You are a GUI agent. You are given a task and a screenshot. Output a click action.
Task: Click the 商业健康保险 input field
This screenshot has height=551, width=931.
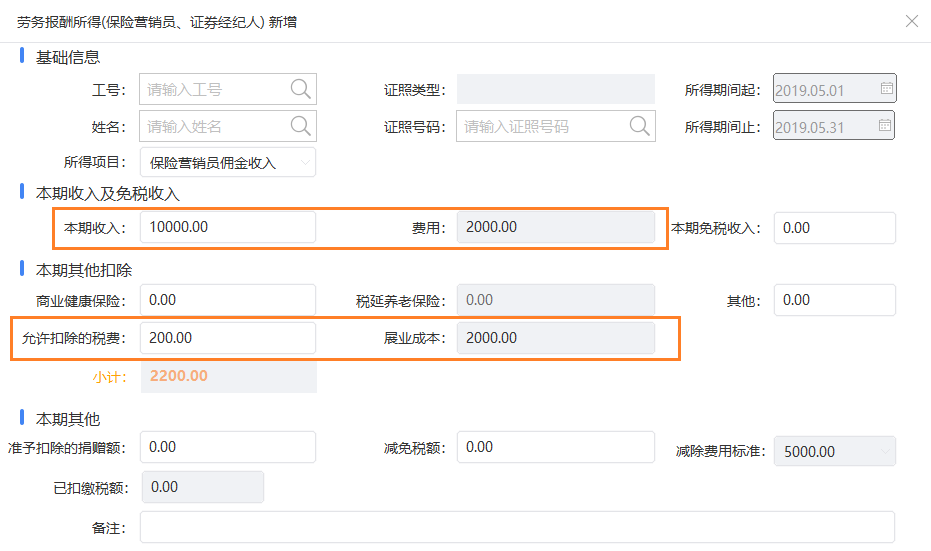(x=228, y=300)
